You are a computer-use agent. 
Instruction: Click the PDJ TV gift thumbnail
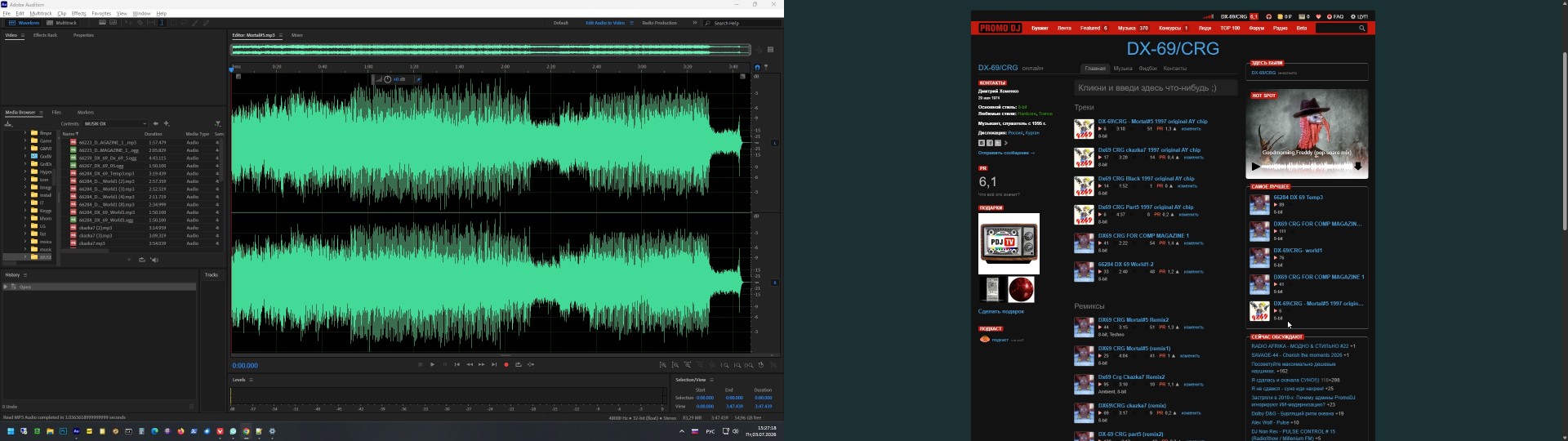(x=1009, y=243)
